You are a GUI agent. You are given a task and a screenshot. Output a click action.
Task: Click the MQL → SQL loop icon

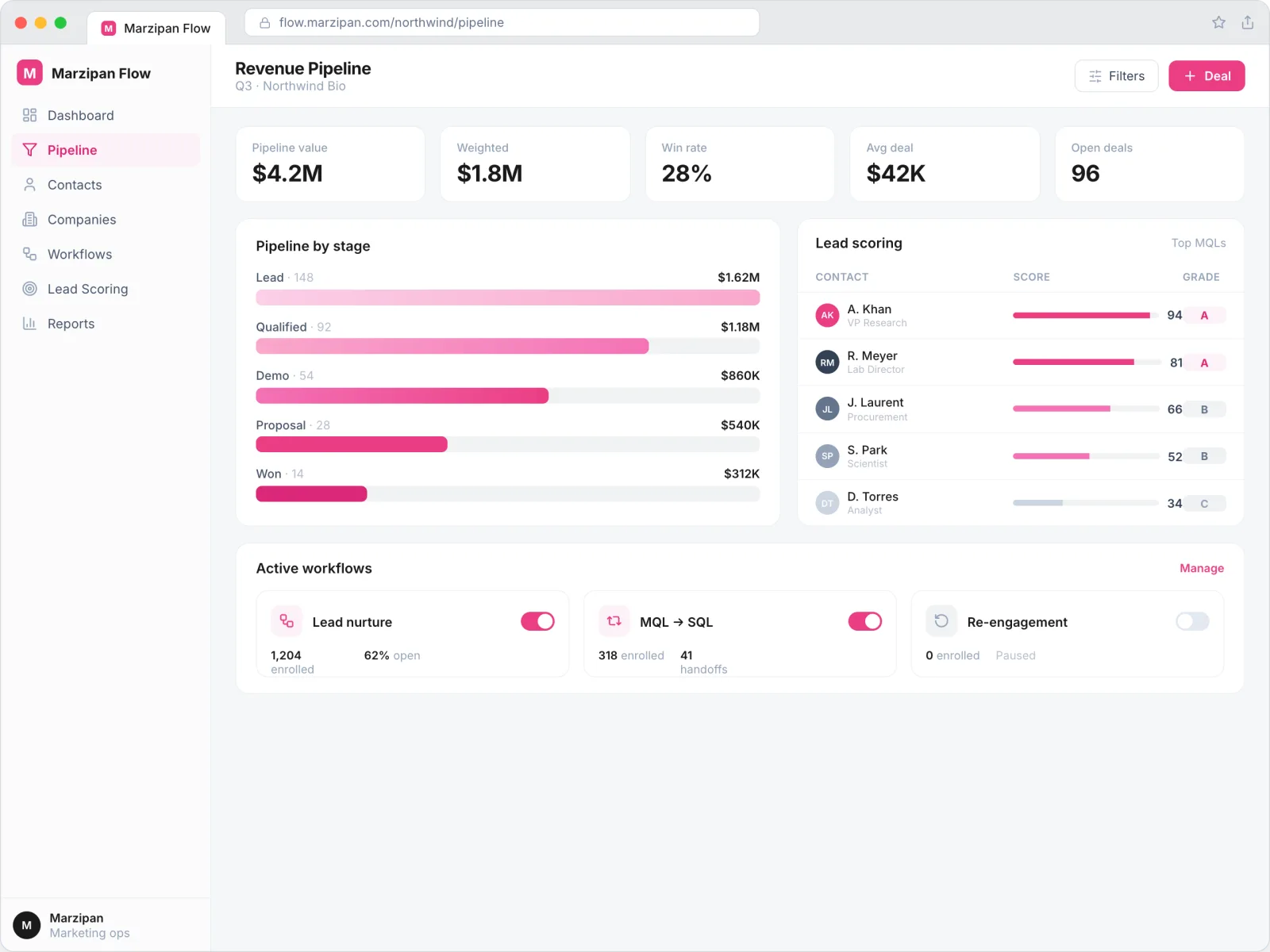[x=614, y=621]
